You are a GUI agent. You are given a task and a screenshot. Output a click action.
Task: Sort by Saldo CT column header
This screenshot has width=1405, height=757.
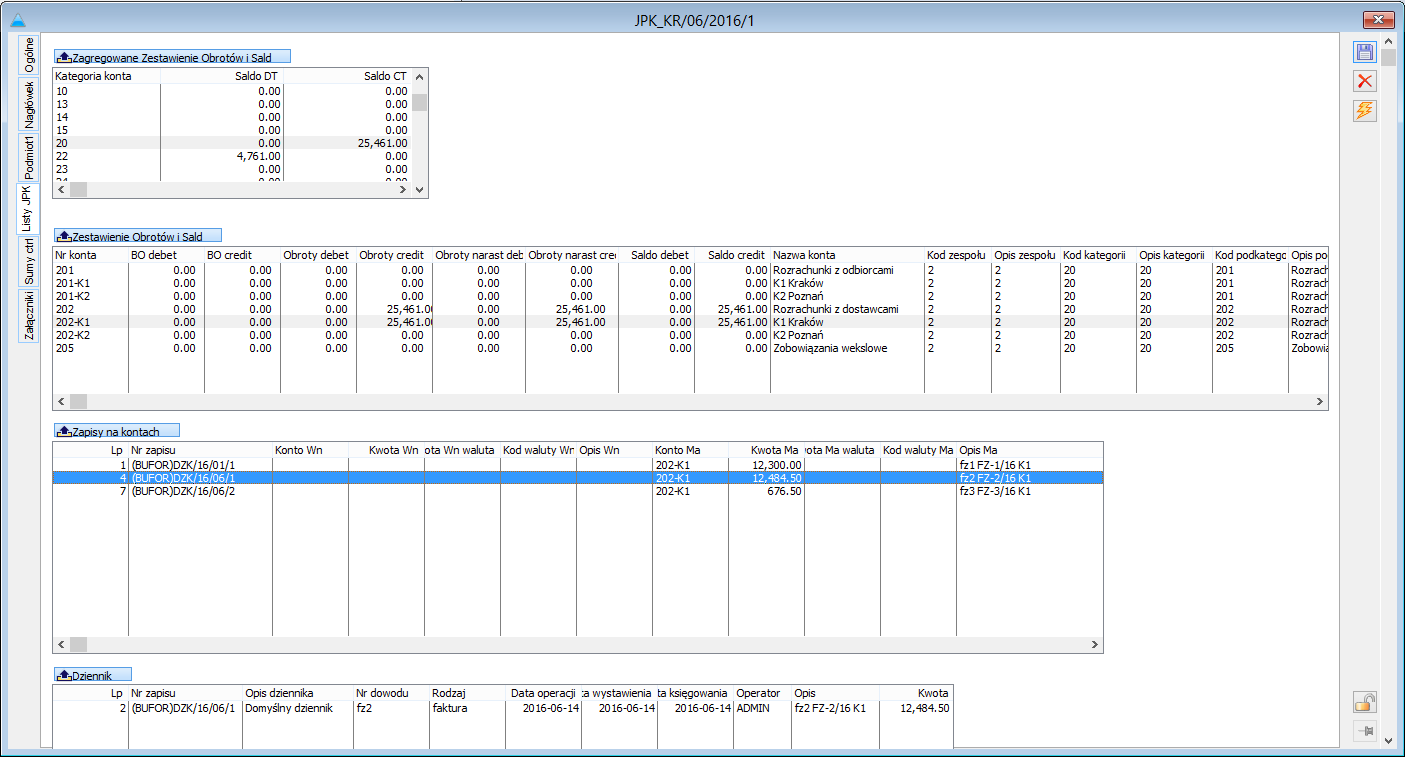(x=348, y=76)
